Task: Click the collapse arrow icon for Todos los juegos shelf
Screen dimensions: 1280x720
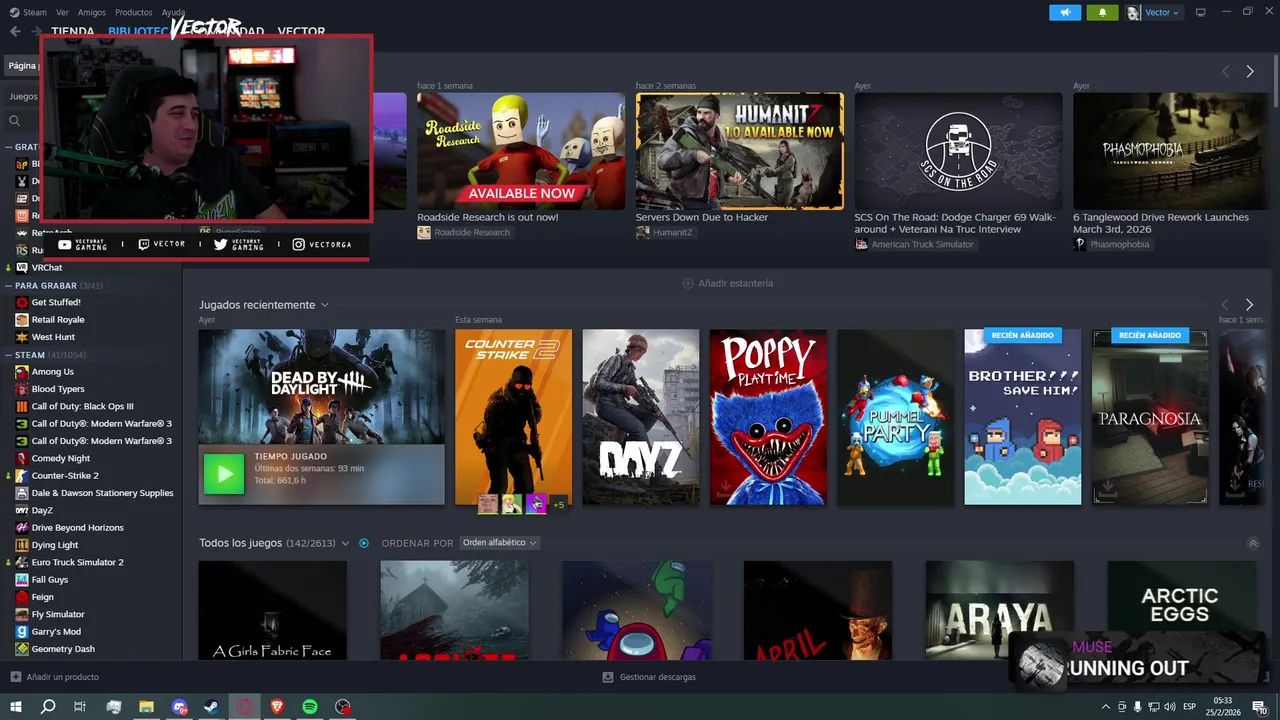Action: coord(1253,543)
